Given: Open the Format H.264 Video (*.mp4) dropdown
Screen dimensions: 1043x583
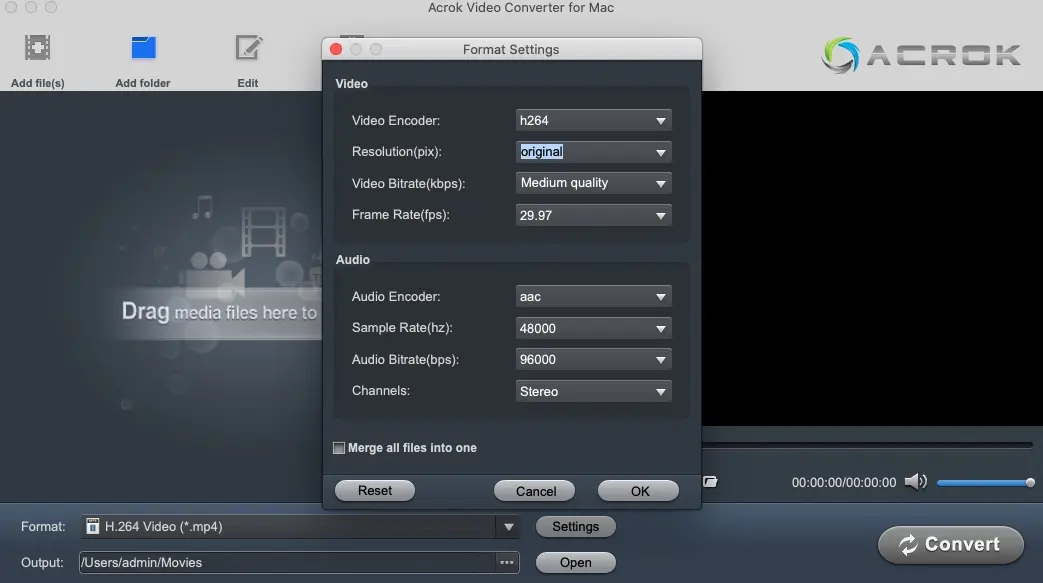Looking at the screenshot, I should [300, 527].
